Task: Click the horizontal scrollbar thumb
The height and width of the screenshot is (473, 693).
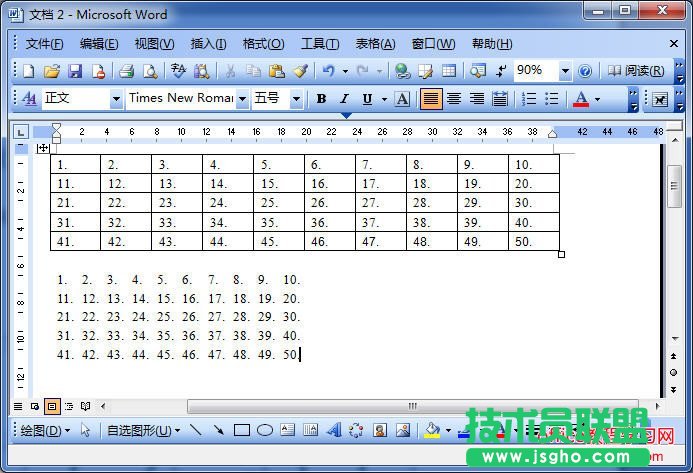Action: click(x=412, y=406)
